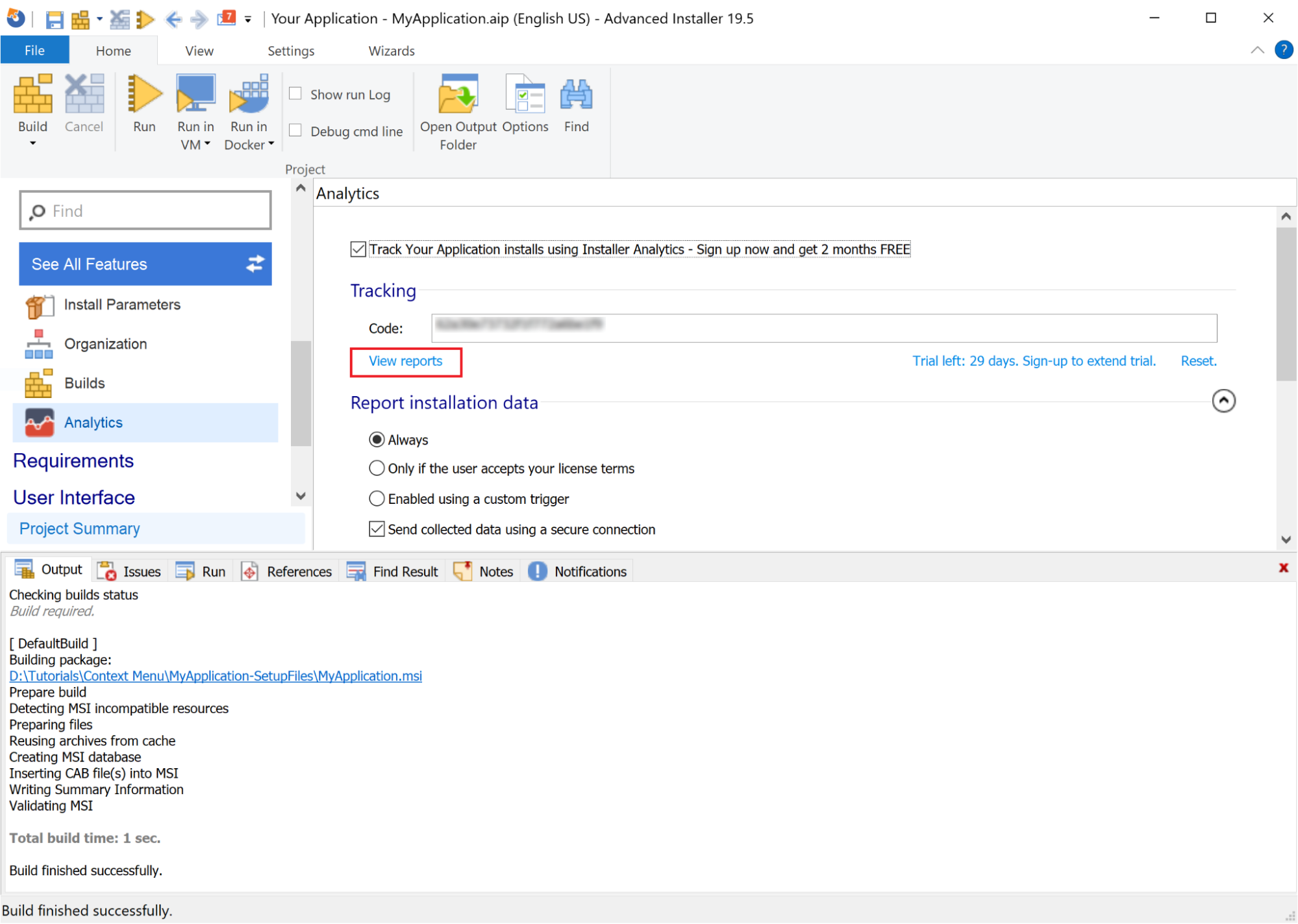The width and height of the screenshot is (1298, 924).
Task: Click the sidebar scroll up arrow
Action: pyautogui.click(x=301, y=188)
